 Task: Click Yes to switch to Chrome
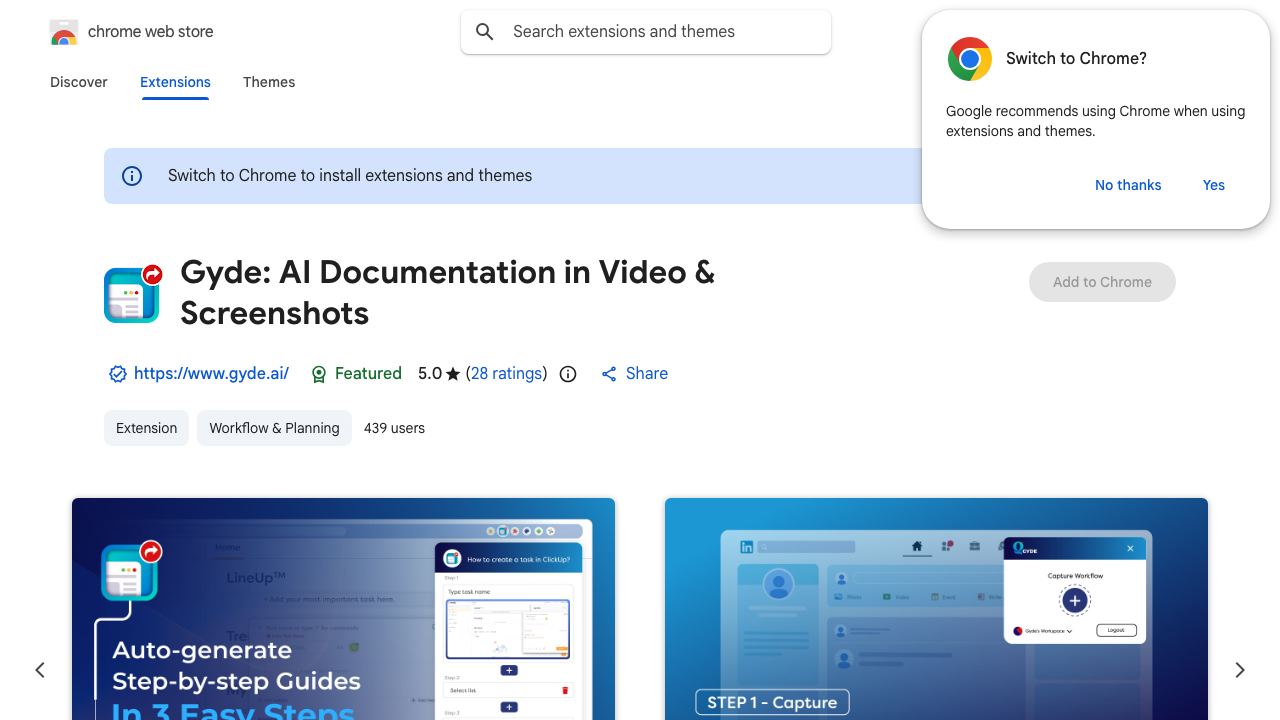(1214, 185)
